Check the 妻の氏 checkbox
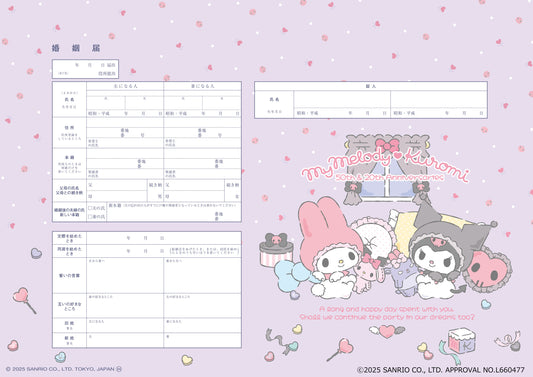Image resolution: width=533 pixels, height=377 pixels. pyautogui.click(x=90, y=217)
